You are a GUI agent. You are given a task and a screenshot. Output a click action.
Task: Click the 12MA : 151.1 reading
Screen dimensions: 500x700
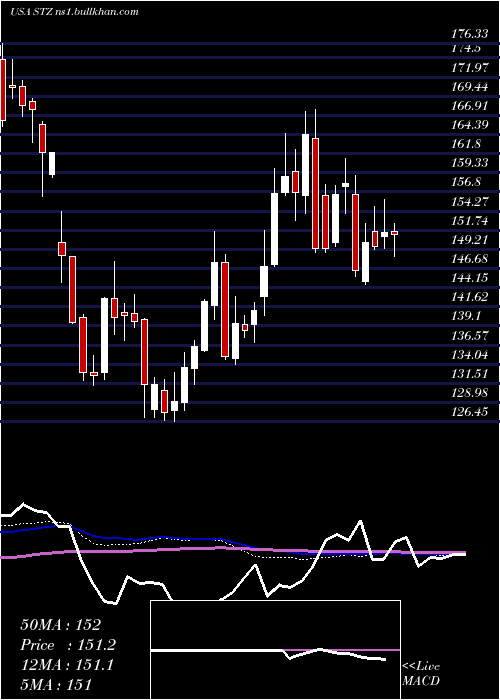(x=67, y=665)
